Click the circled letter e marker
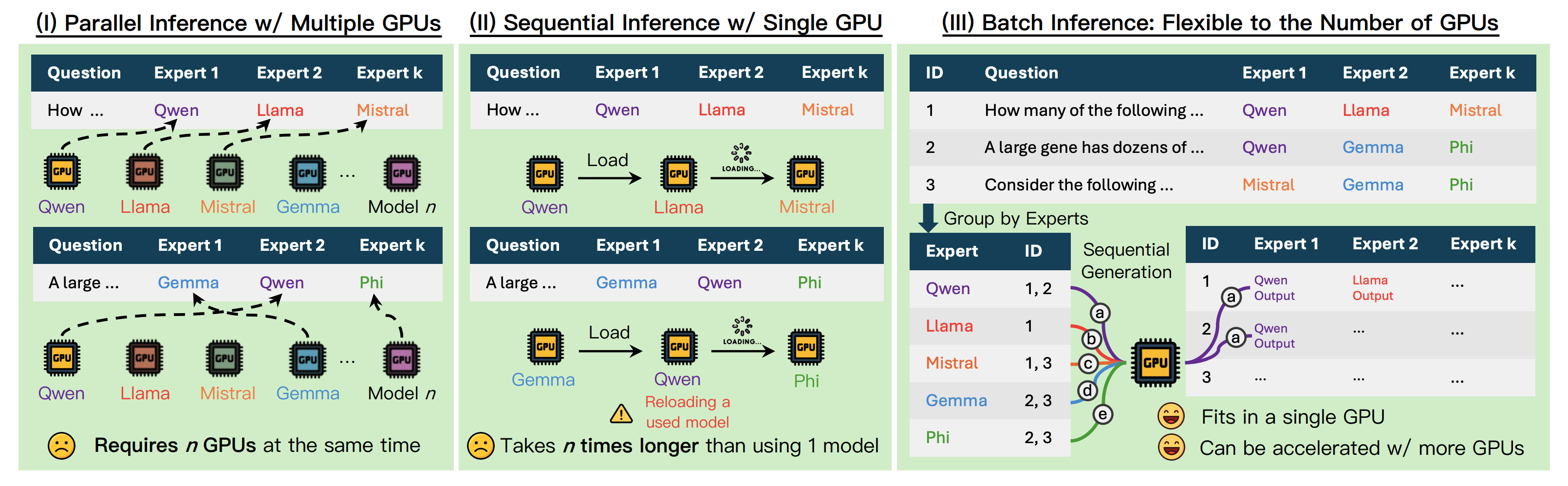Image resolution: width=1568 pixels, height=486 pixels. coord(1102,414)
